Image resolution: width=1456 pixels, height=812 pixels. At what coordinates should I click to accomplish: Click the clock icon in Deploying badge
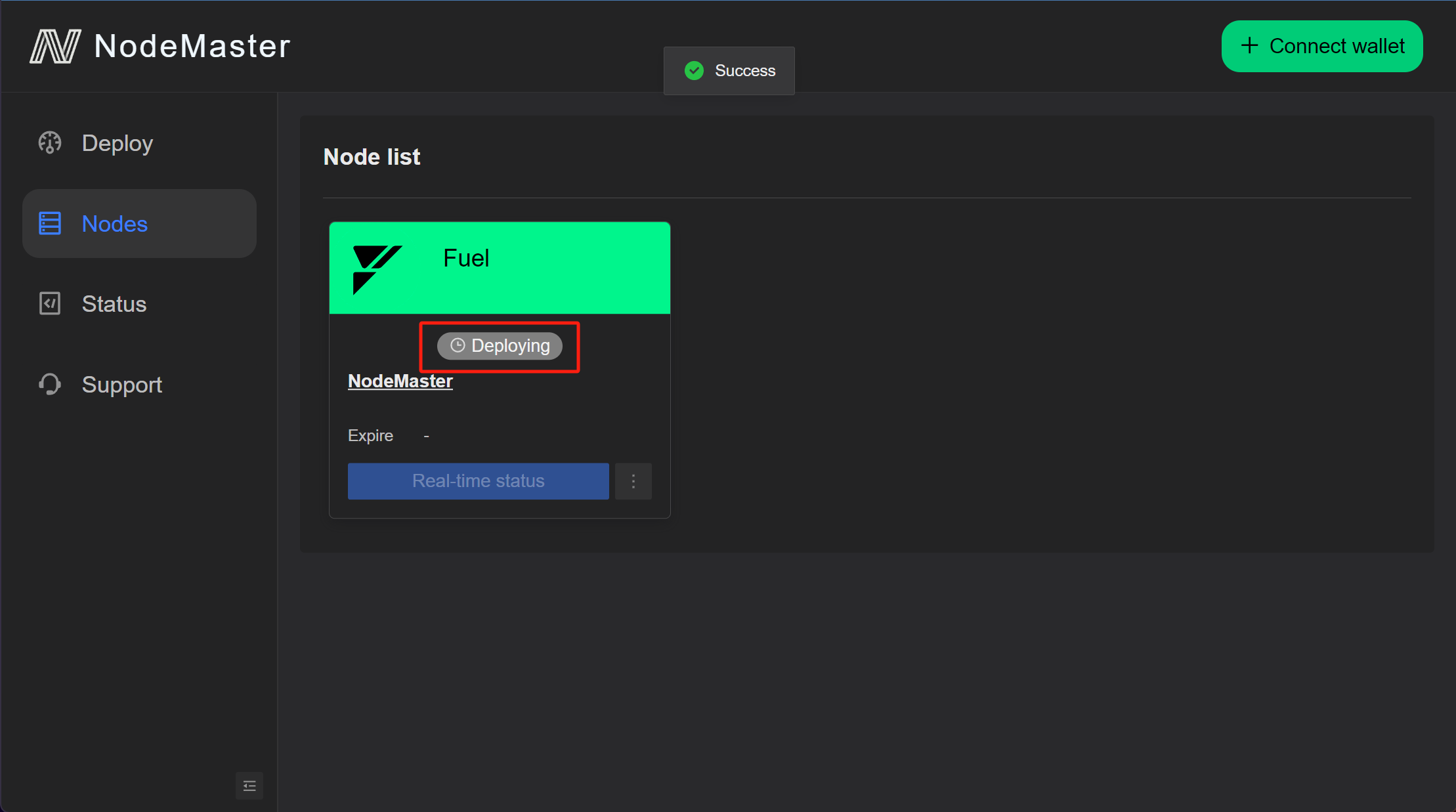(458, 346)
